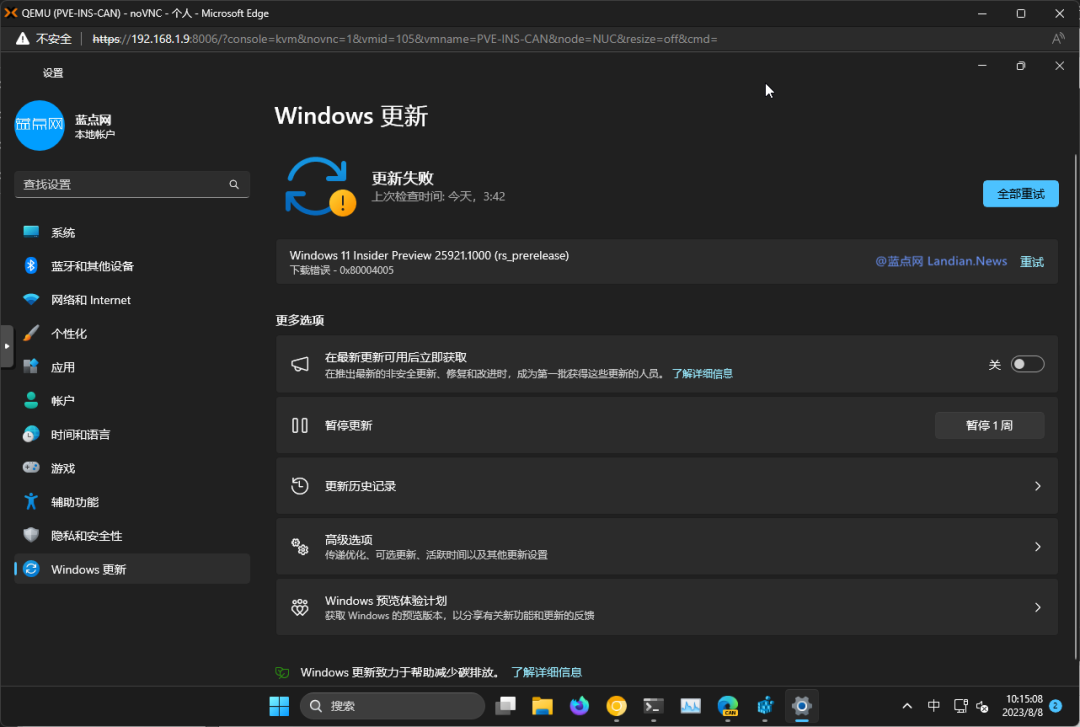Open the taskbar clock and date
Image resolution: width=1080 pixels, height=727 pixels.
(x=1022, y=706)
